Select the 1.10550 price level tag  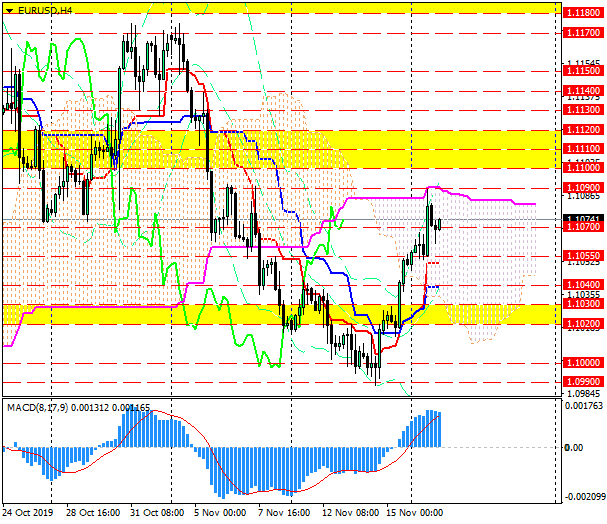(x=581, y=255)
